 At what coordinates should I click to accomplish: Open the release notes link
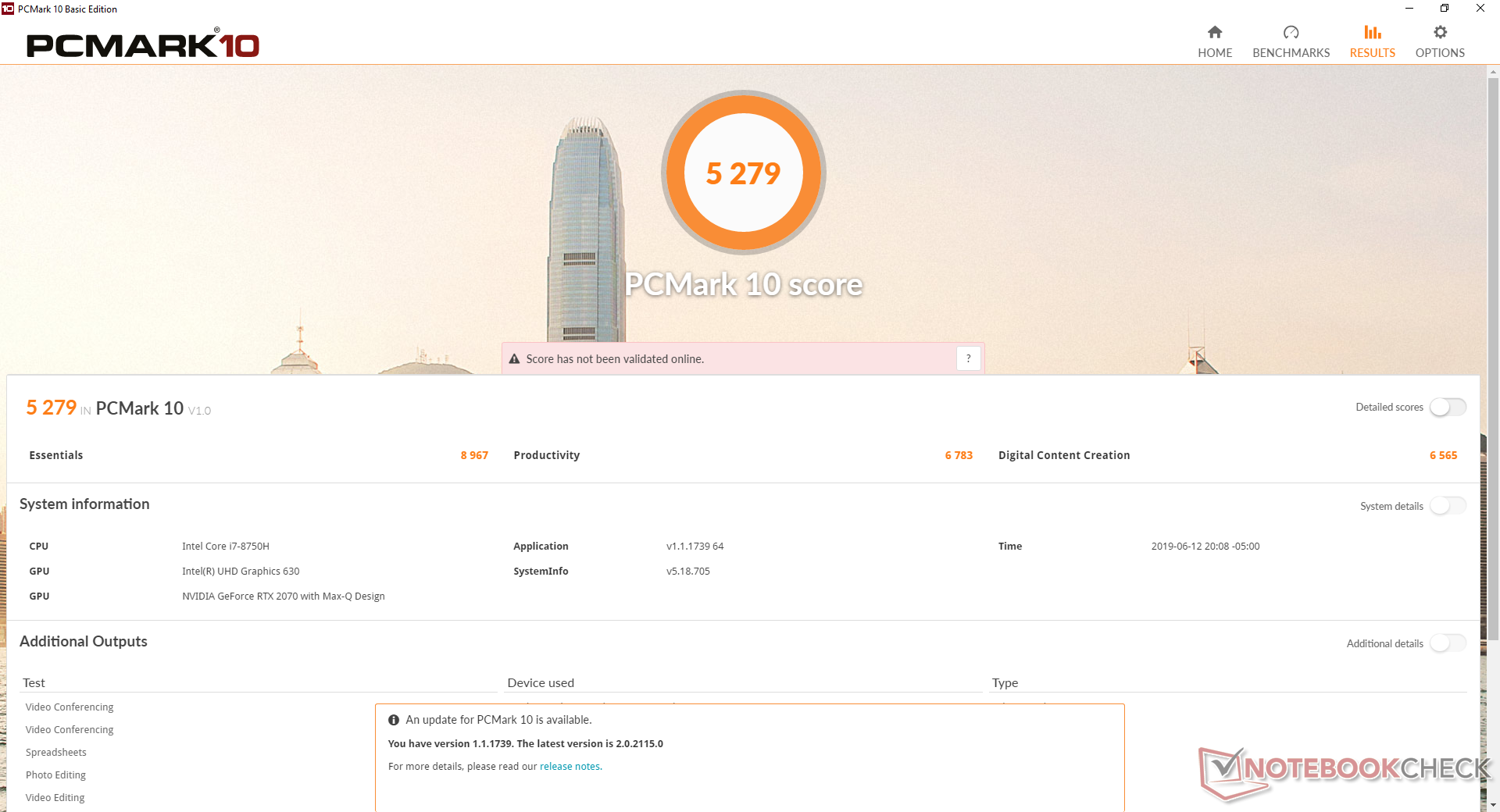570,767
